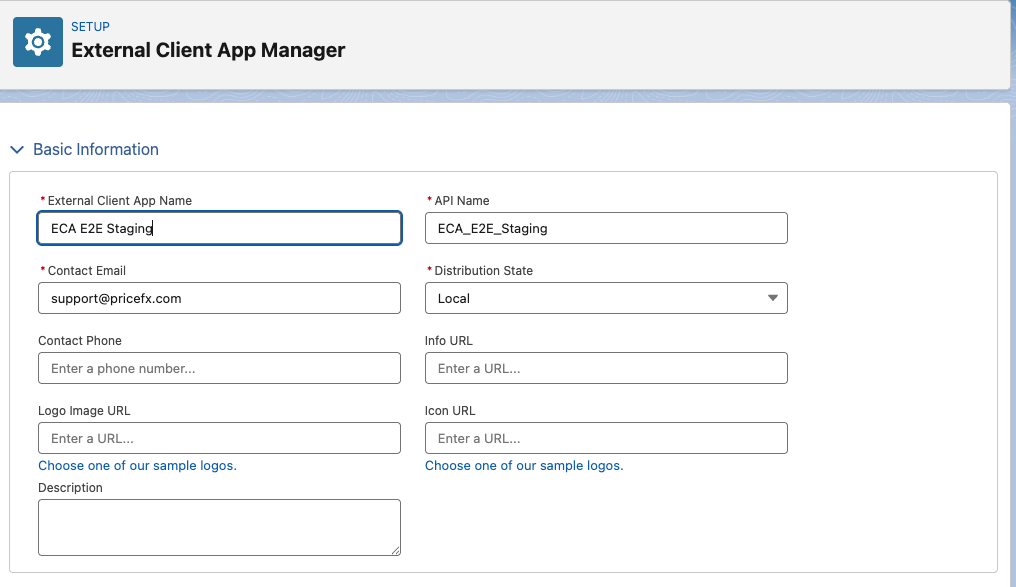1016x587 pixels.
Task: Click the External Client App Name field
Action: click(x=219, y=228)
